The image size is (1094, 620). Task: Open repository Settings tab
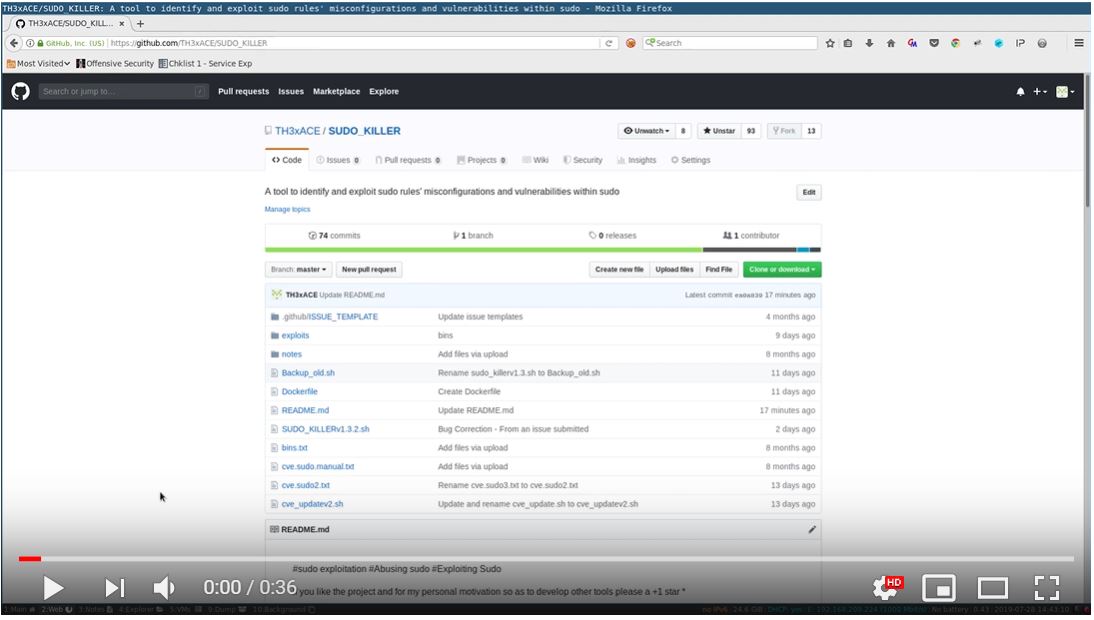(691, 160)
